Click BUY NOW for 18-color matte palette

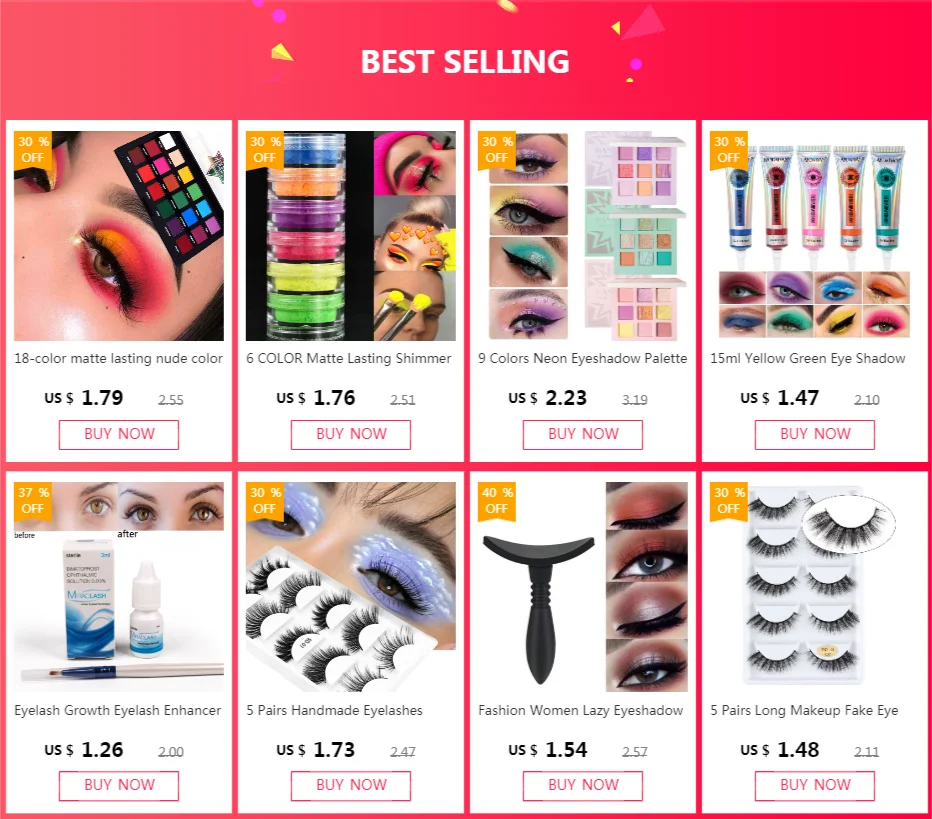118,434
